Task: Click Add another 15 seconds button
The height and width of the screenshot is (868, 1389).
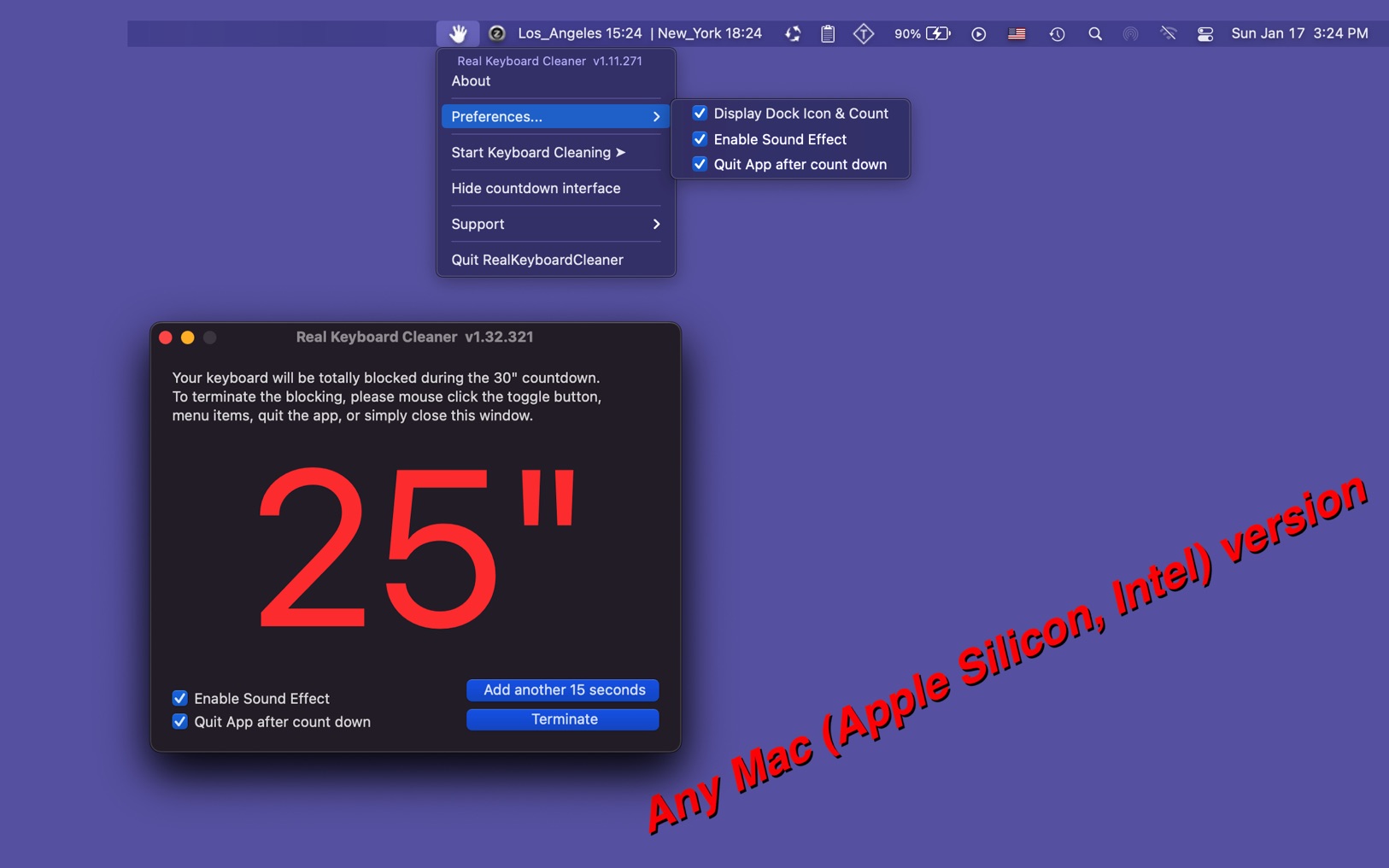Action: pyautogui.click(x=563, y=689)
